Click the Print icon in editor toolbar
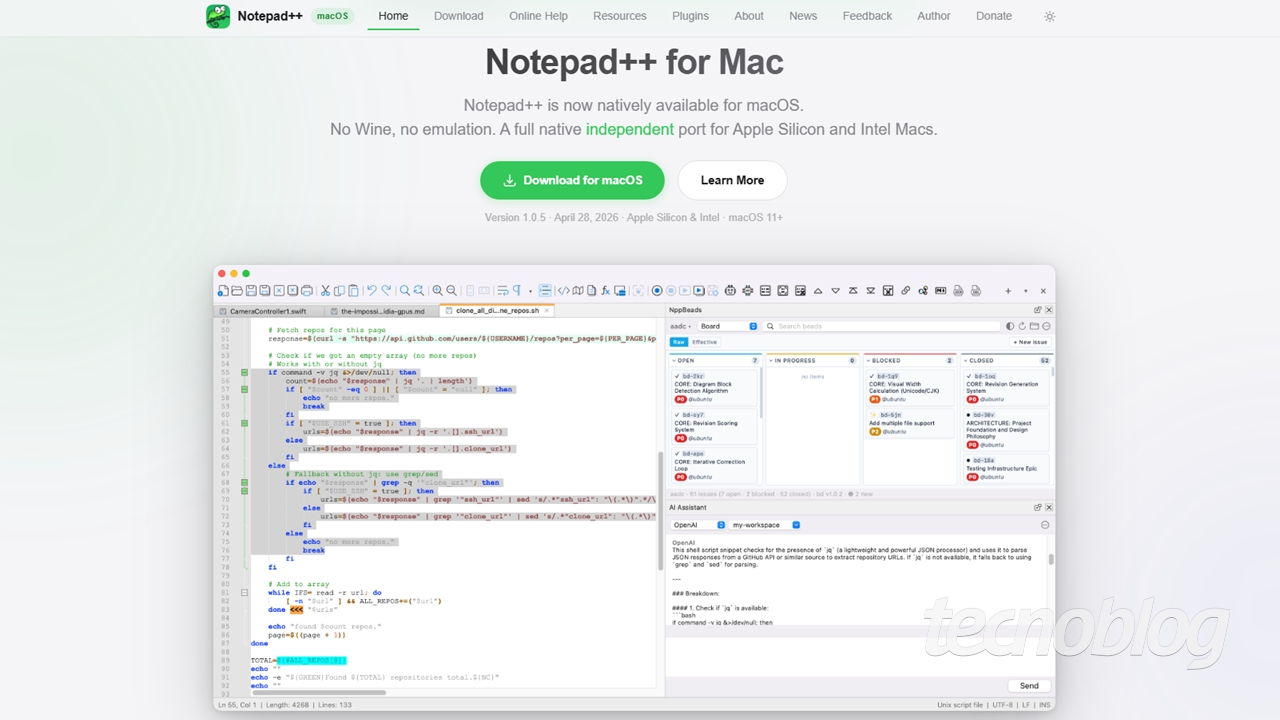This screenshot has width=1280, height=720. pyautogui.click(x=307, y=290)
